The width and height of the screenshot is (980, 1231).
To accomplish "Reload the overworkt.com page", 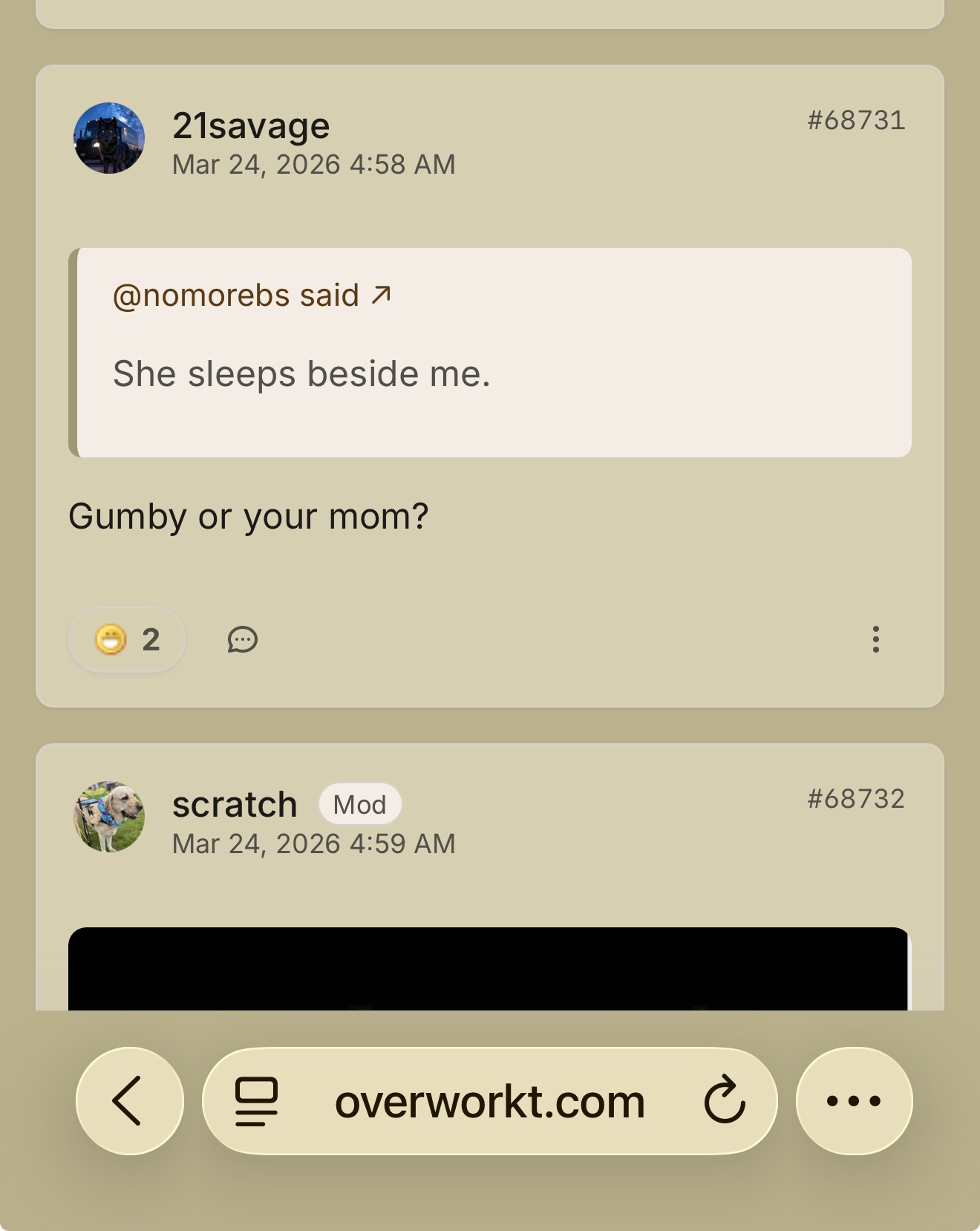I will 724,1101.
